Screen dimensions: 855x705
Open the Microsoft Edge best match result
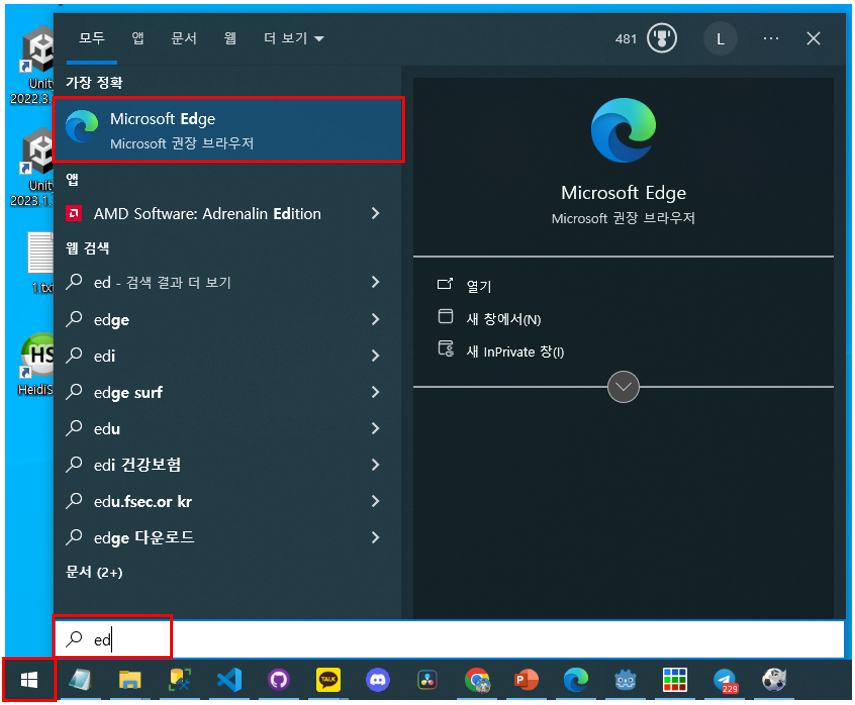(x=229, y=130)
